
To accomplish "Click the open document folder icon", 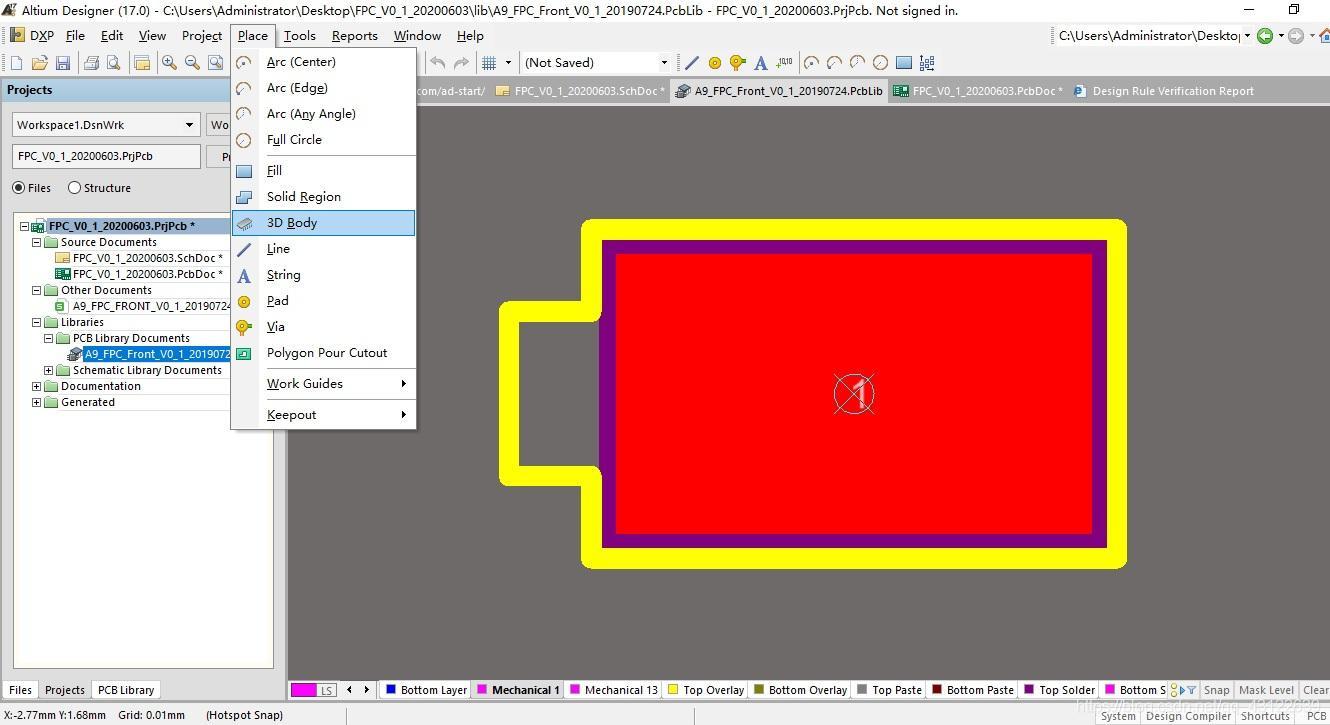I will [x=40, y=63].
